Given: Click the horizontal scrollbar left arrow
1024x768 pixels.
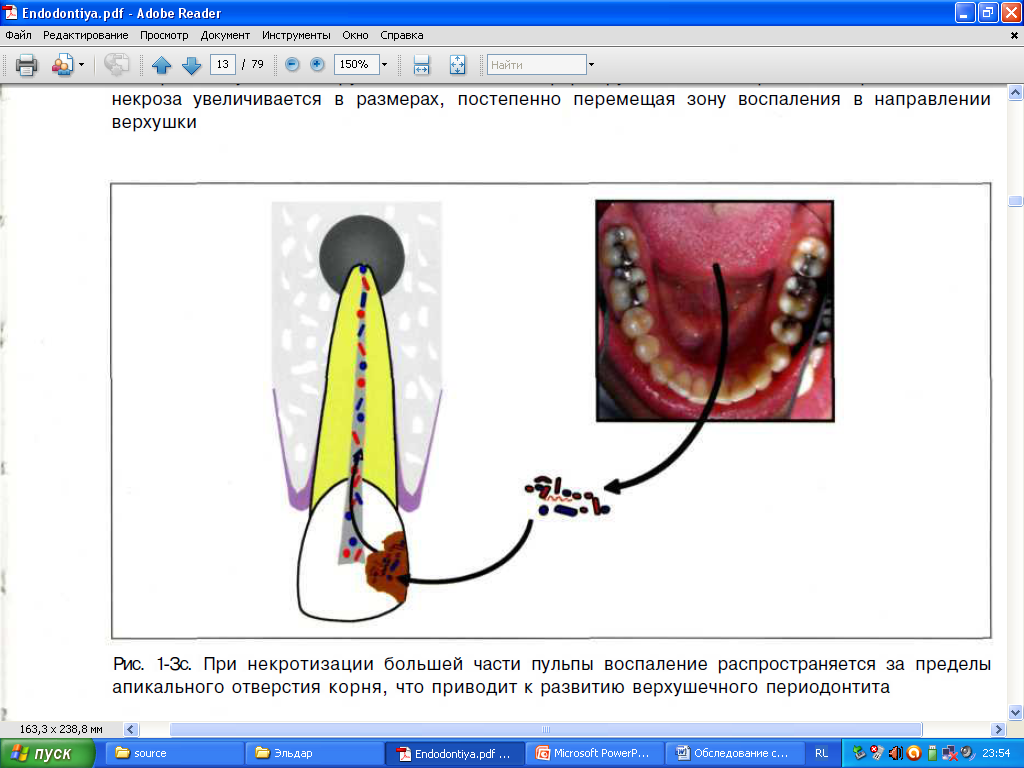Looking at the screenshot, I should tap(131, 729).
